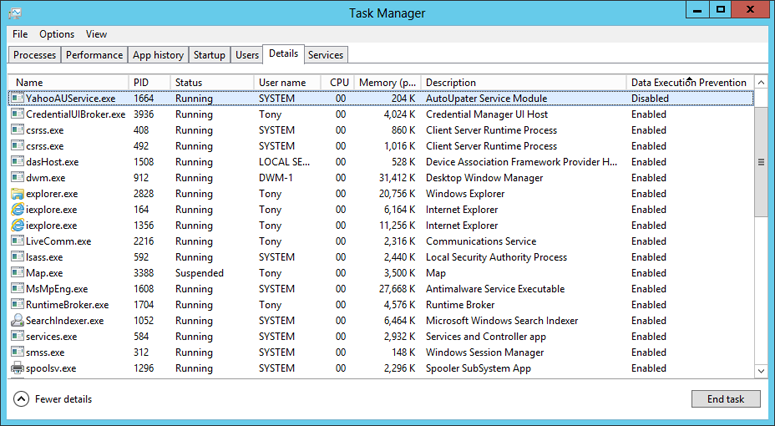Sort by the Data Execution Prevention column

(688, 82)
